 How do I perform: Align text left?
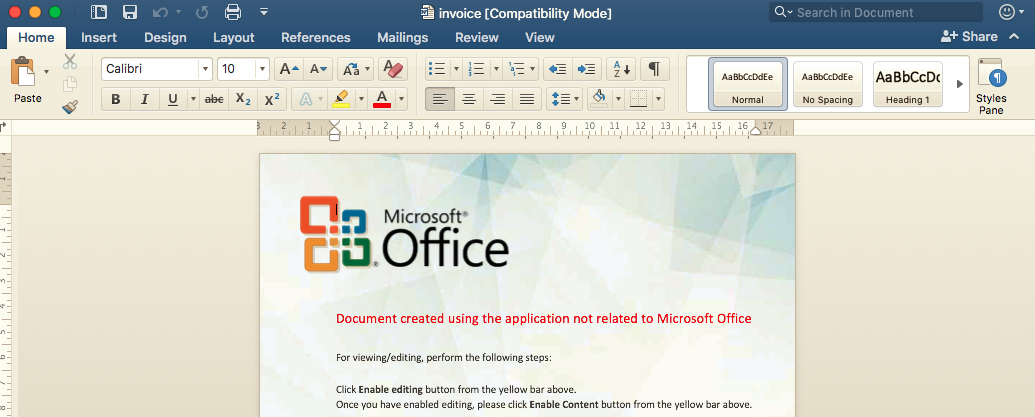point(440,100)
